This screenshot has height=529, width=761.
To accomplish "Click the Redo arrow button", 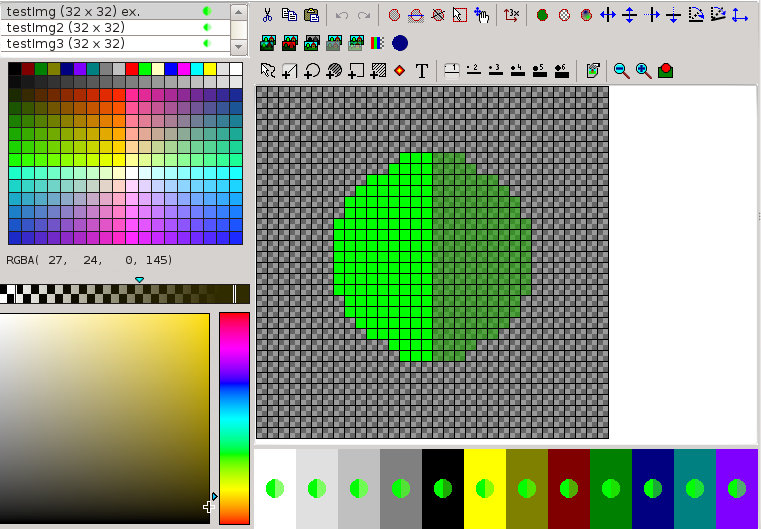I will [x=364, y=15].
